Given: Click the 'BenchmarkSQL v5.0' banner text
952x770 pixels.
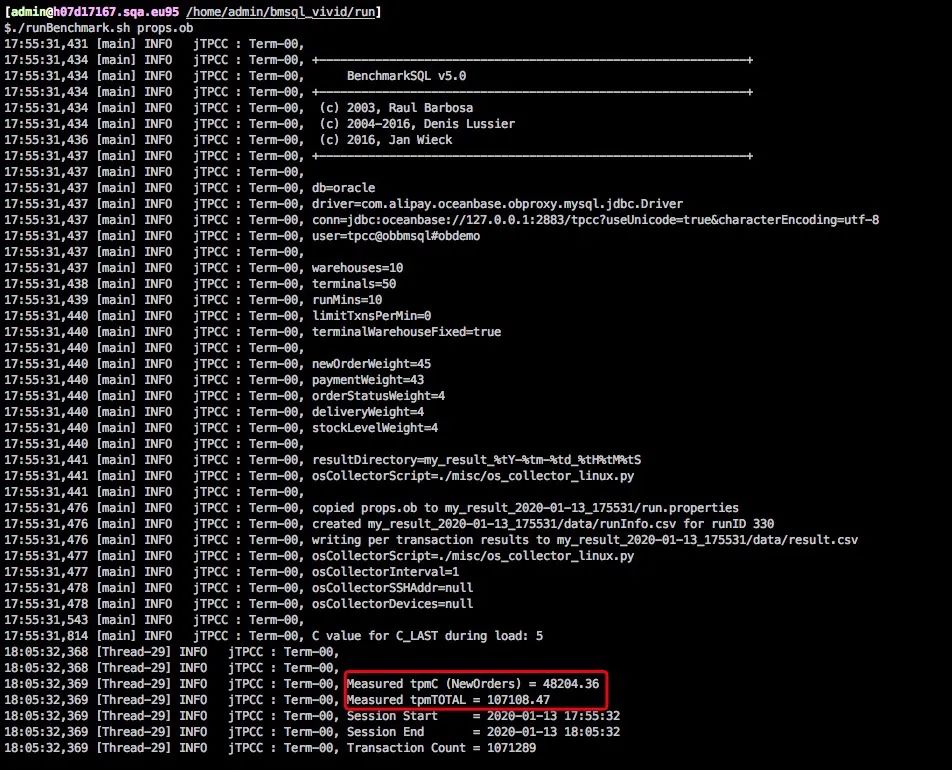Looking at the screenshot, I should click(406, 76).
